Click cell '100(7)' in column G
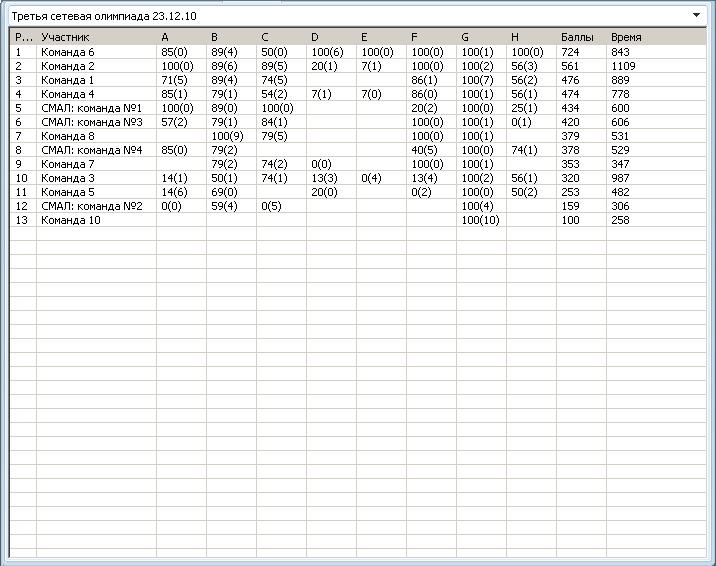The image size is (716, 566). click(x=478, y=80)
